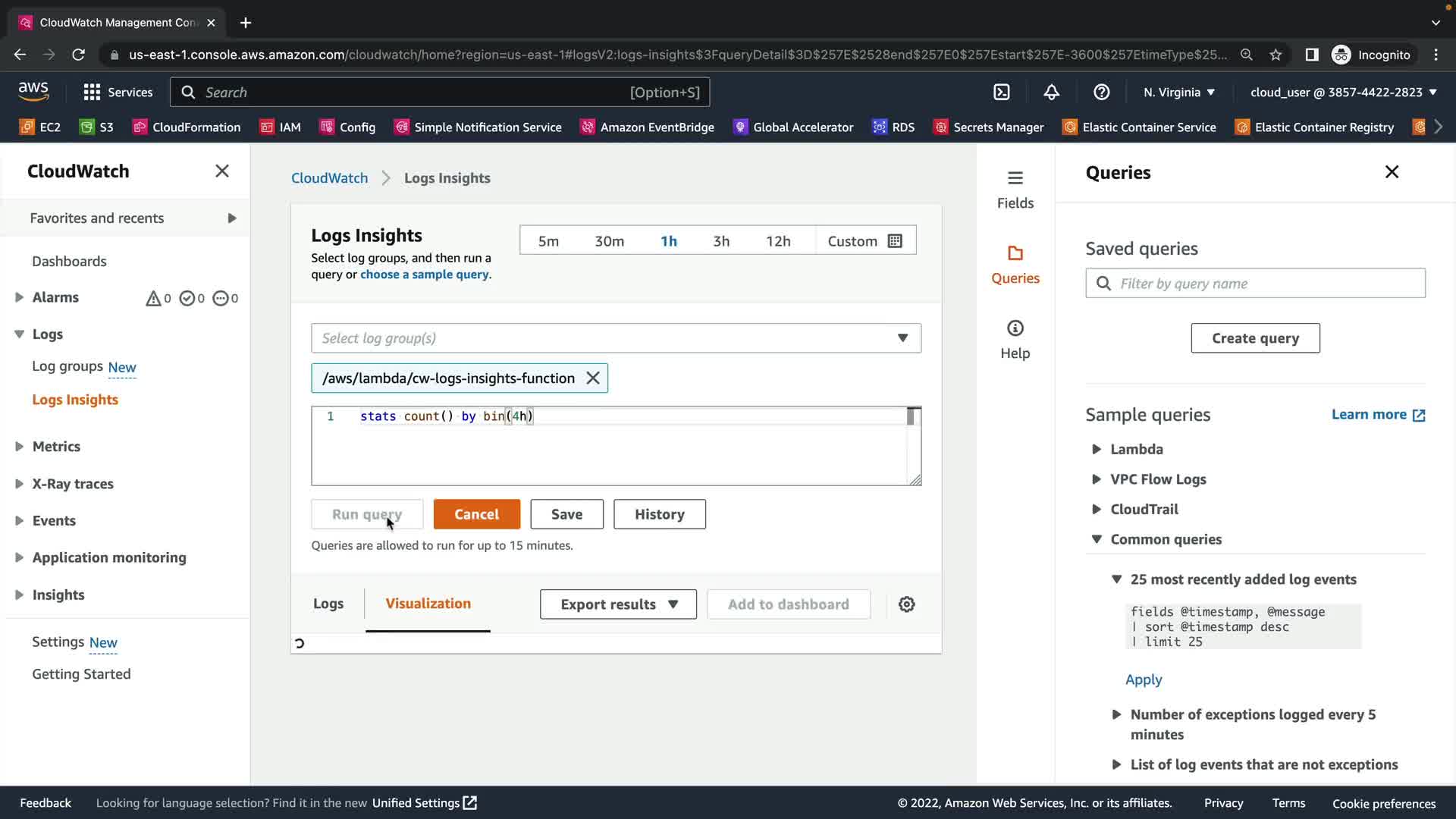Viewport: 1456px width, 819px height.
Task: Open the AWS help question mark icon
Action: pyautogui.click(x=1101, y=92)
